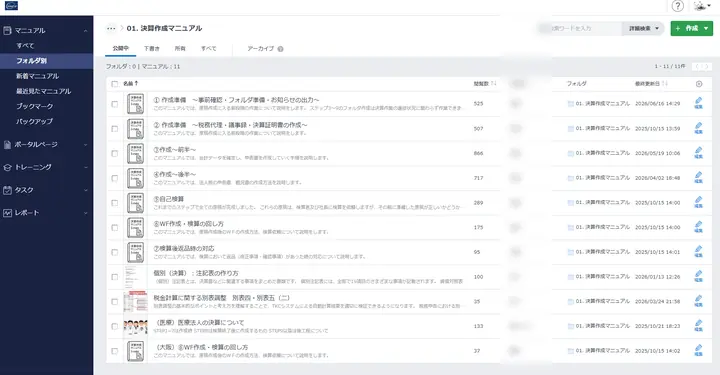Click the breadcrumb ellipsis button
Screen dimensions: 720x375
coord(111,28)
